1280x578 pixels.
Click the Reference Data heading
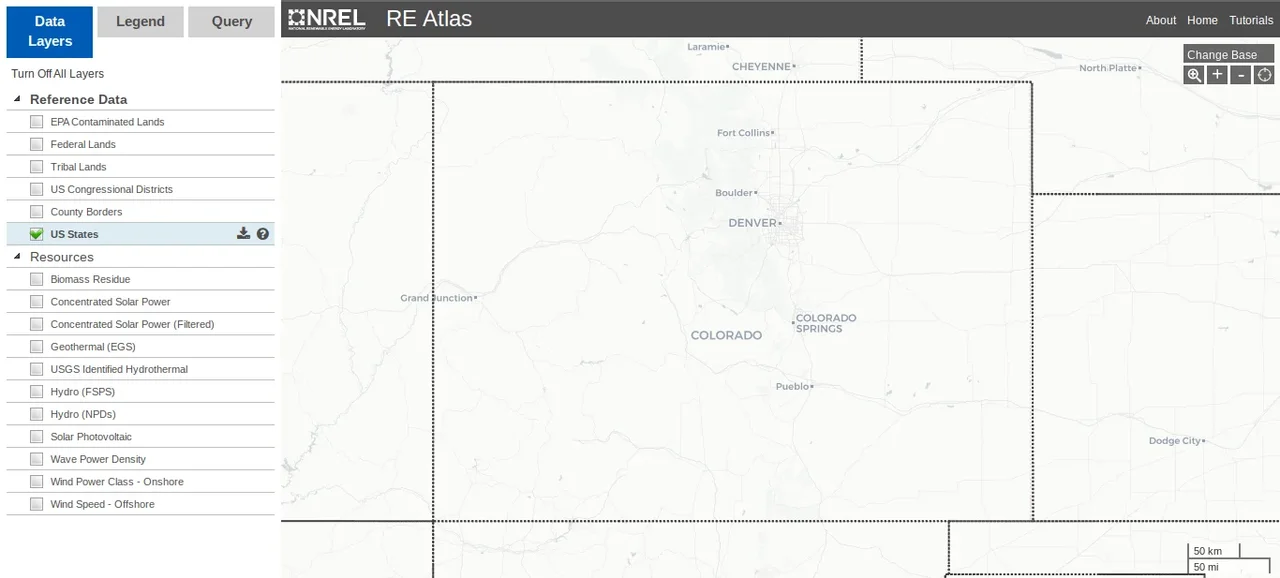[79, 99]
